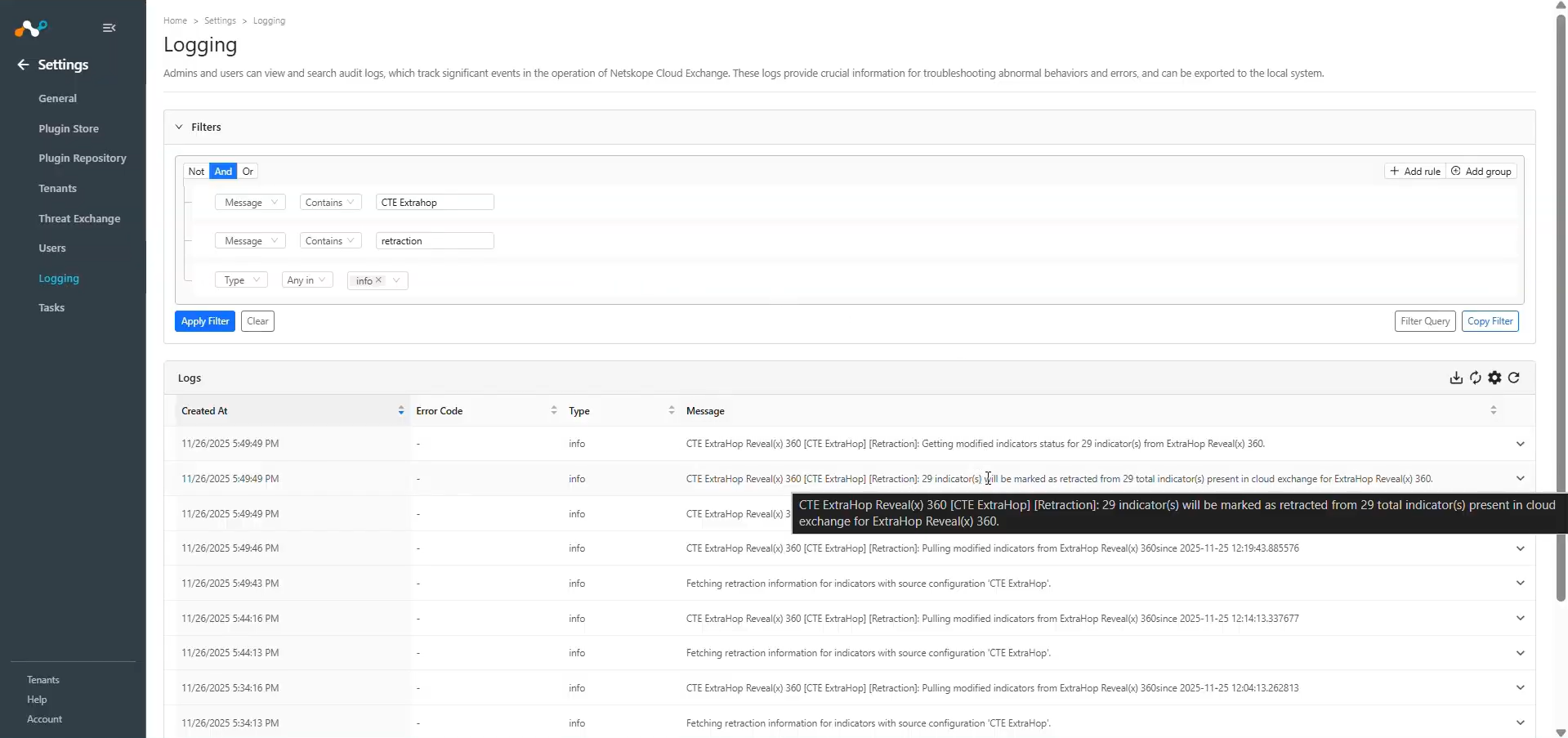
Task: Refresh the logs with the reload icon
Action: (x=1514, y=378)
